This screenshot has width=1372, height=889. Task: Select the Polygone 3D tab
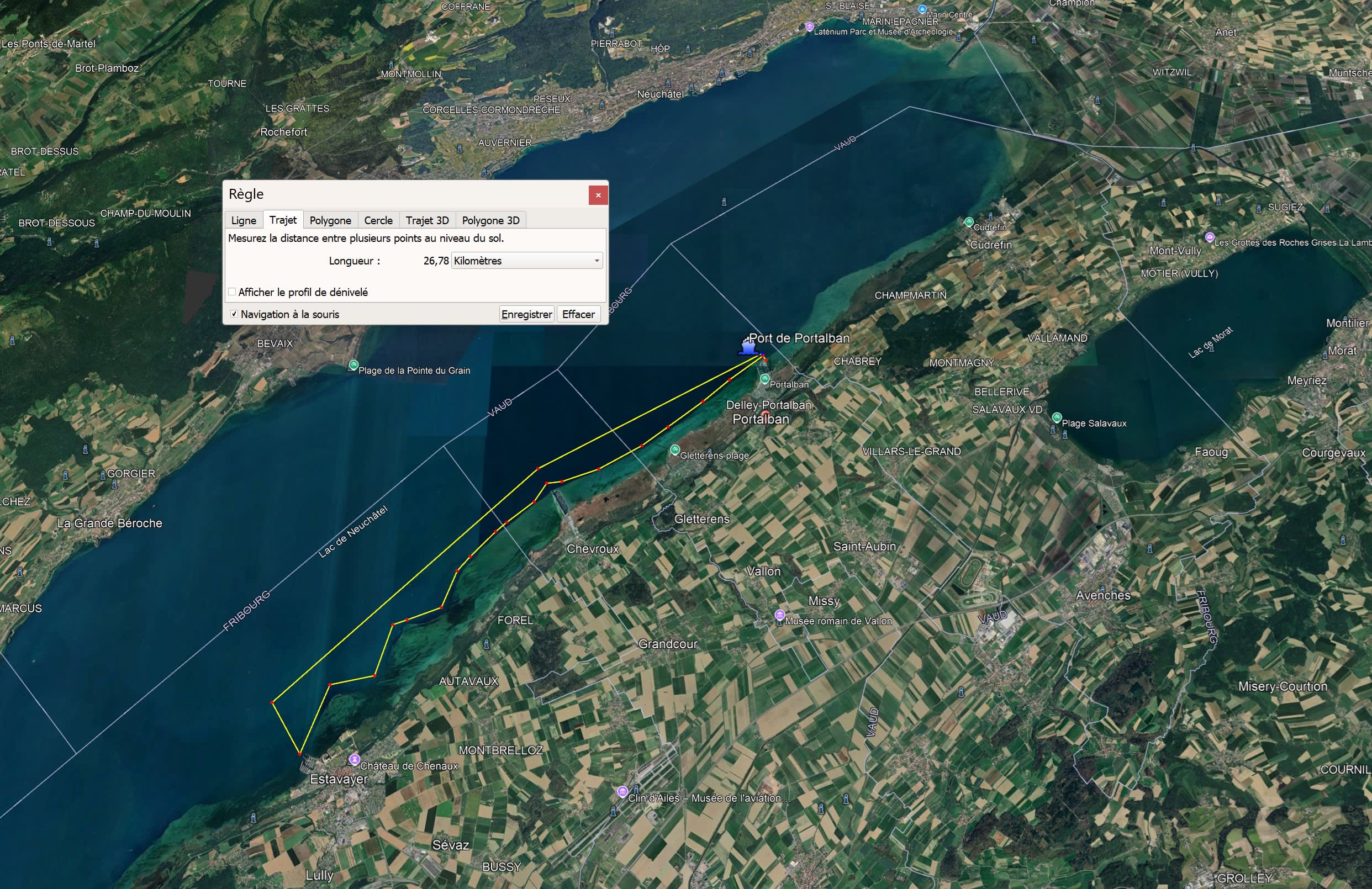[490, 220]
